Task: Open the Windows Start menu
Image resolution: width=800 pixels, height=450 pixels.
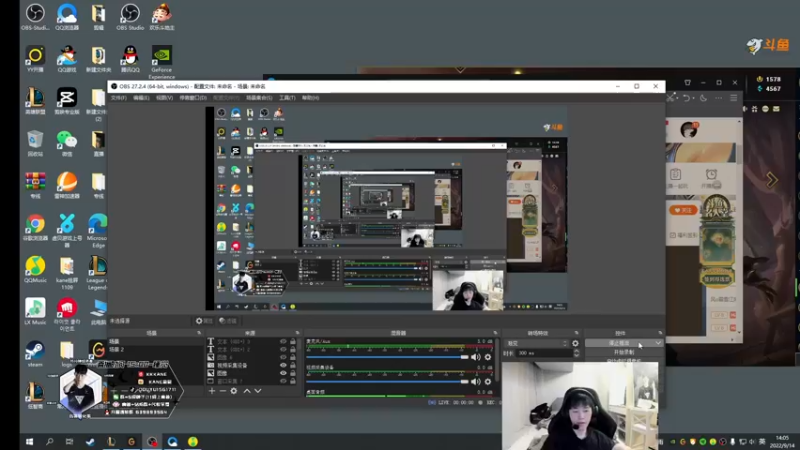Action: tap(29, 442)
